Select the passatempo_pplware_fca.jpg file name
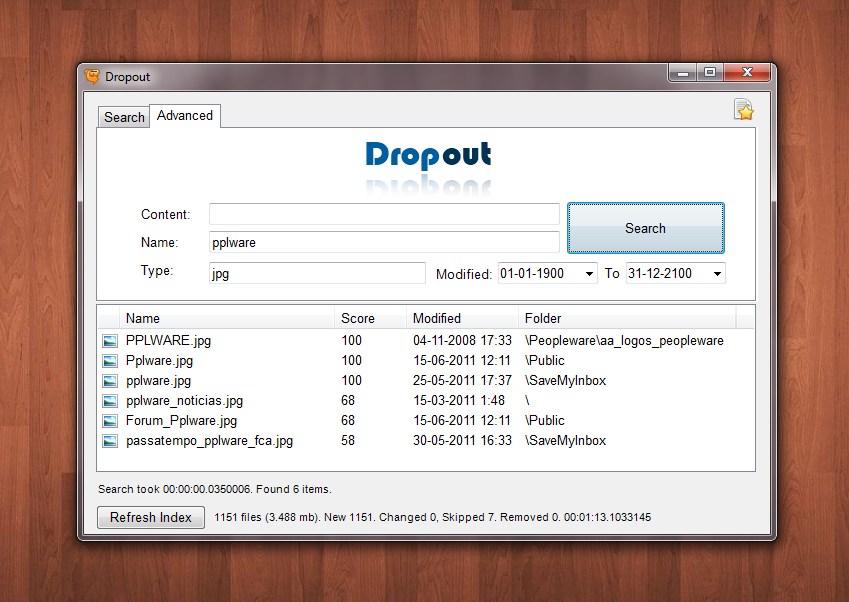Viewport: 849px width, 602px height. 210,441
